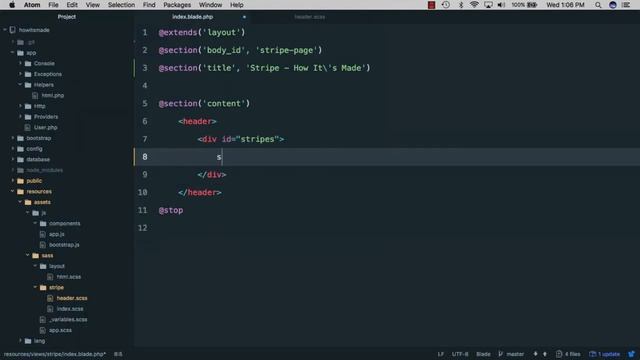Screen dimensions: 640x360
Task: Collapse the sass folder
Action: pos(28,256)
